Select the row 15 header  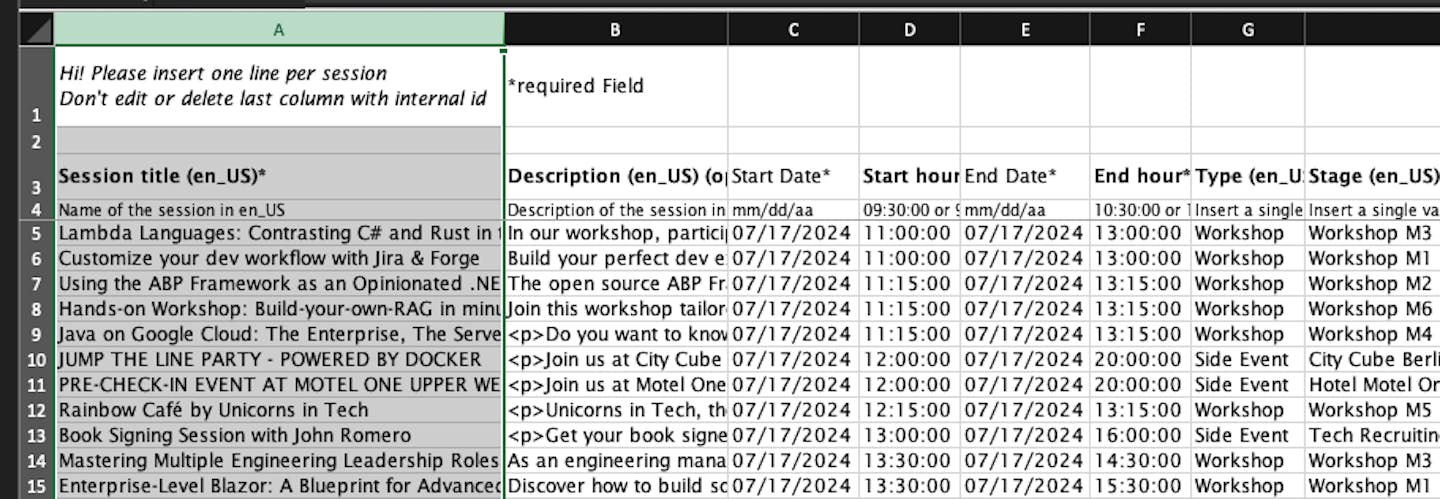(x=36, y=487)
